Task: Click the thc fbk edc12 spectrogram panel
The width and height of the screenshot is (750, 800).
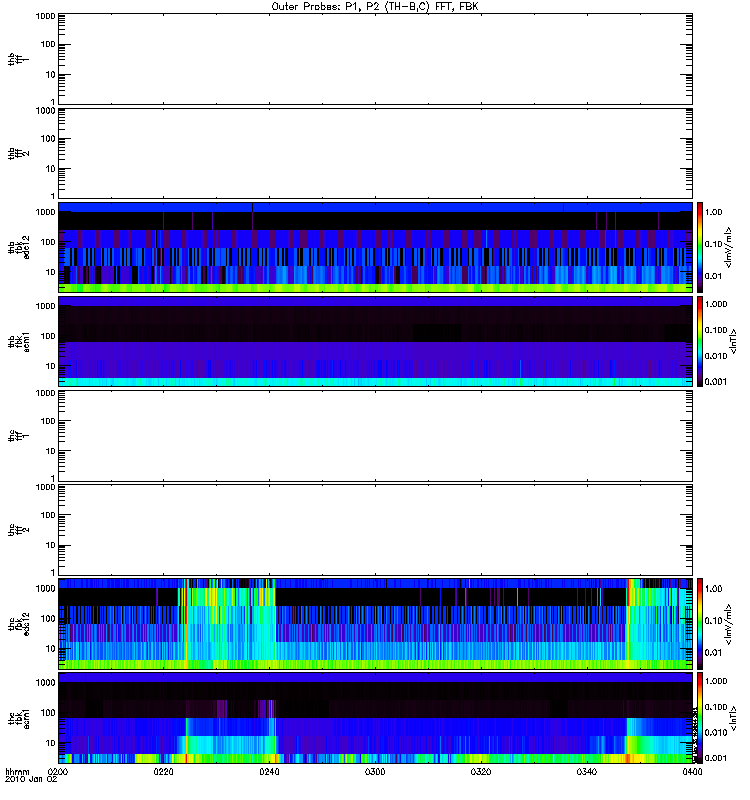Action: click(375, 624)
